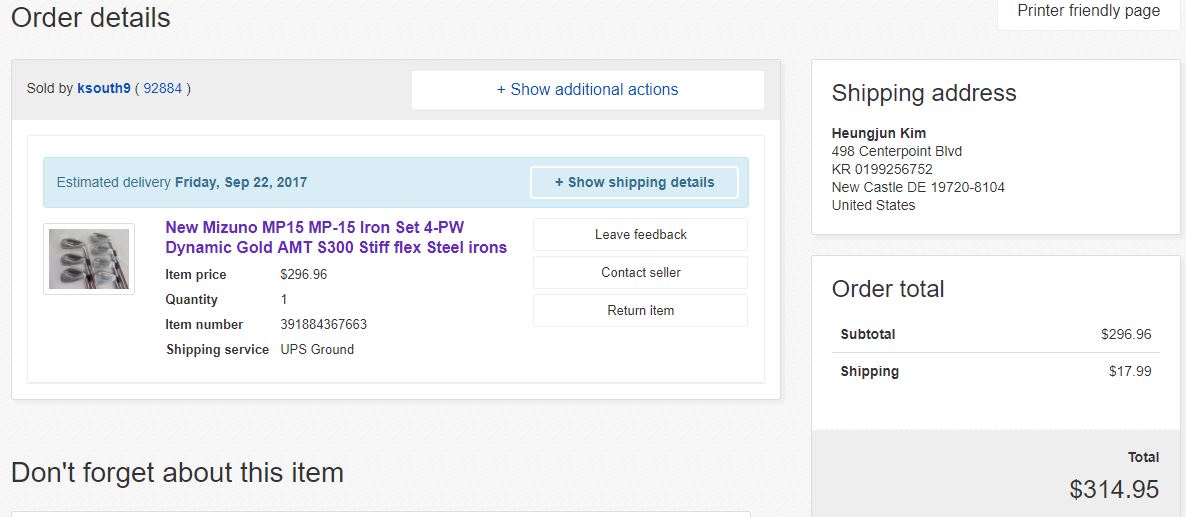Click the Order total heading
This screenshot has height=517, width=1186.
[887, 289]
